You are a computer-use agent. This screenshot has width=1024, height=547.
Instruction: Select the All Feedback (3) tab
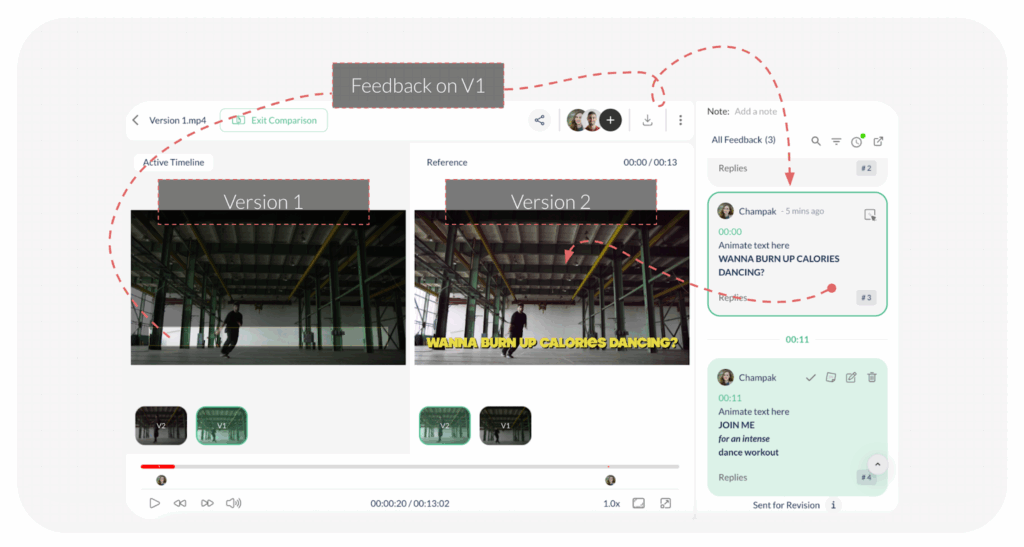743,140
